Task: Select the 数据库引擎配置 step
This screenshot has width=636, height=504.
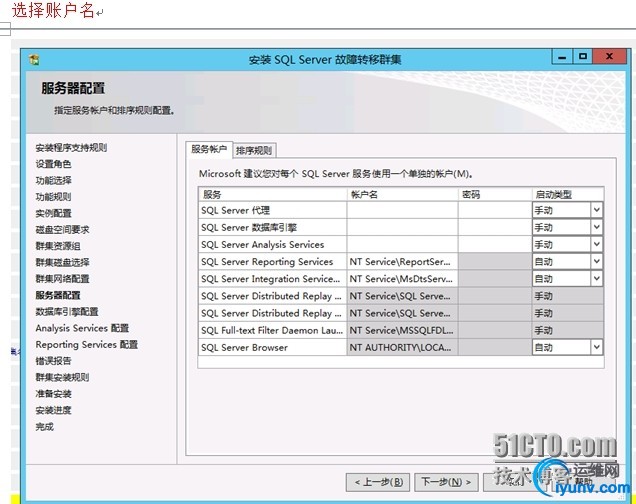Action: click(x=67, y=311)
